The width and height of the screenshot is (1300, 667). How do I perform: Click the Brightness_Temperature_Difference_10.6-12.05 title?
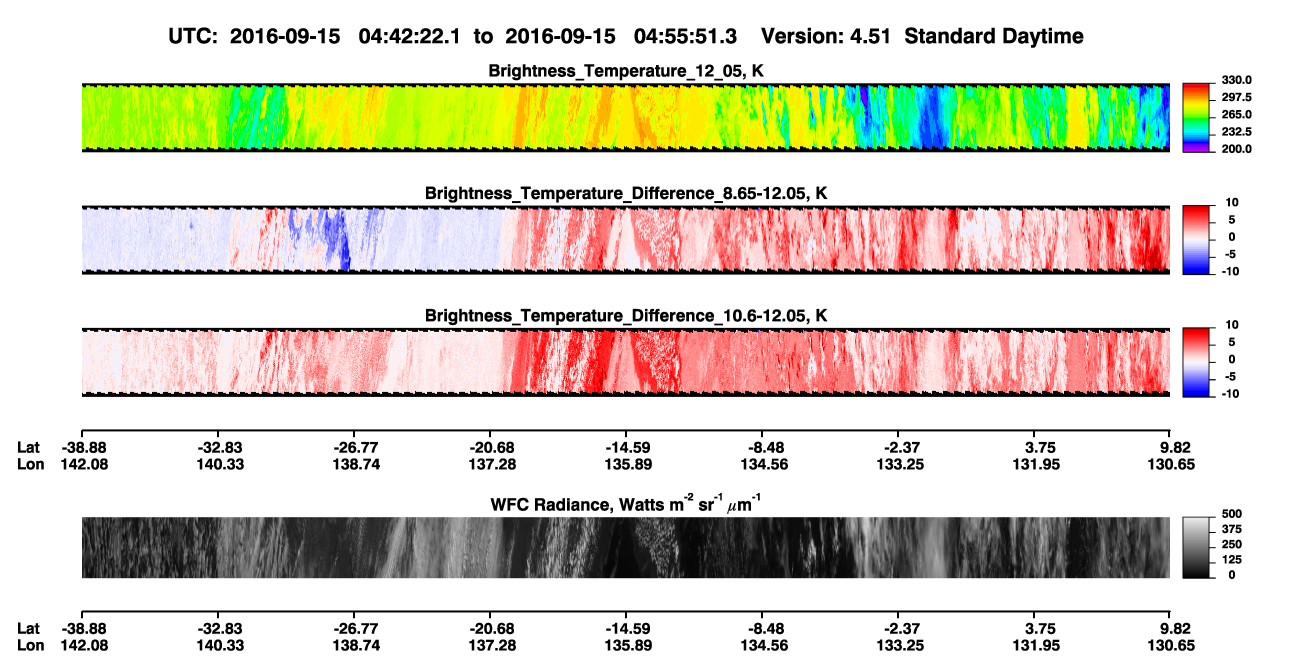[x=626, y=316]
